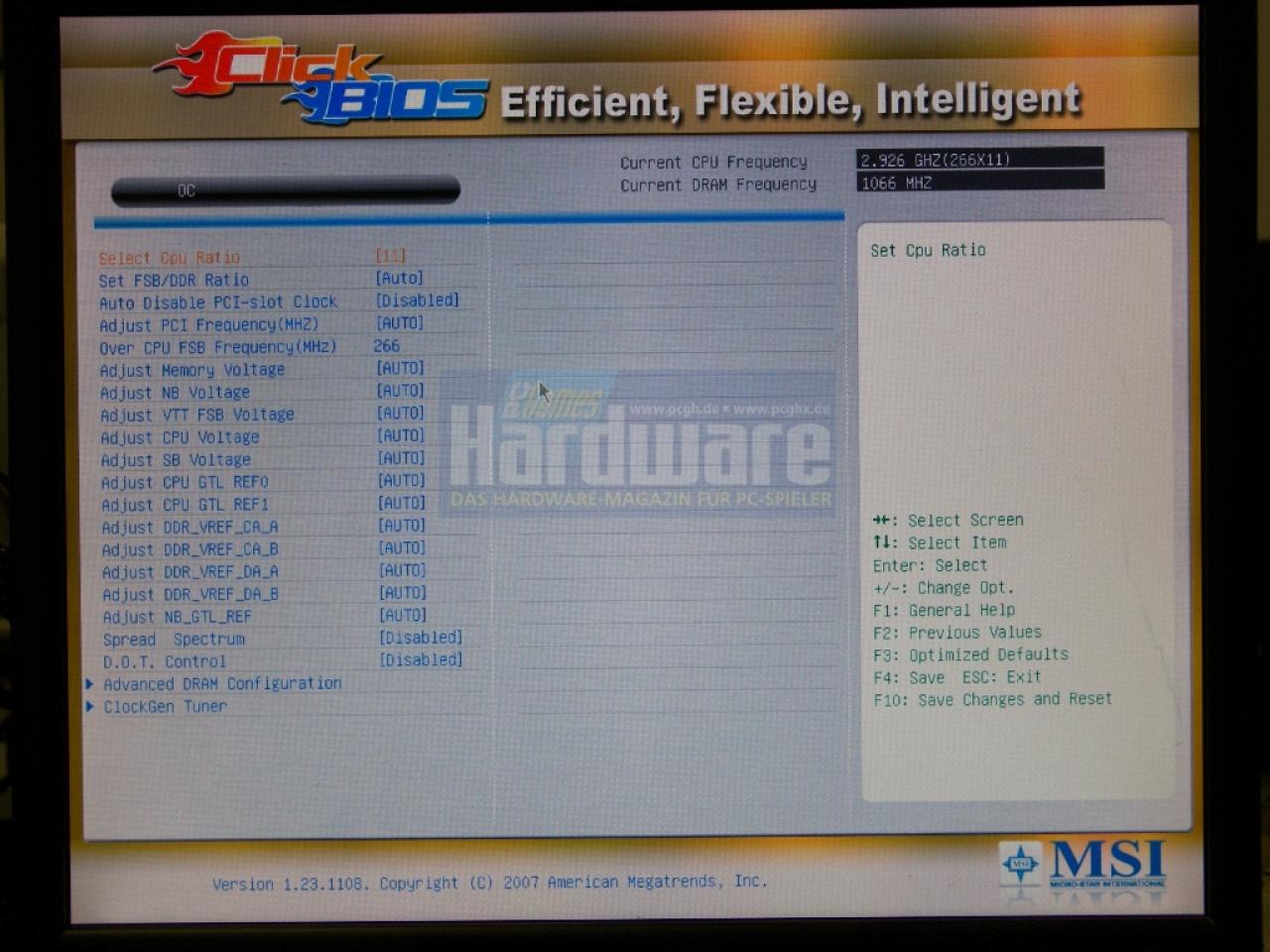This screenshot has height=952, width=1270.
Task: Change NB Voltage [AUTO] value
Action: coord(401,391)
